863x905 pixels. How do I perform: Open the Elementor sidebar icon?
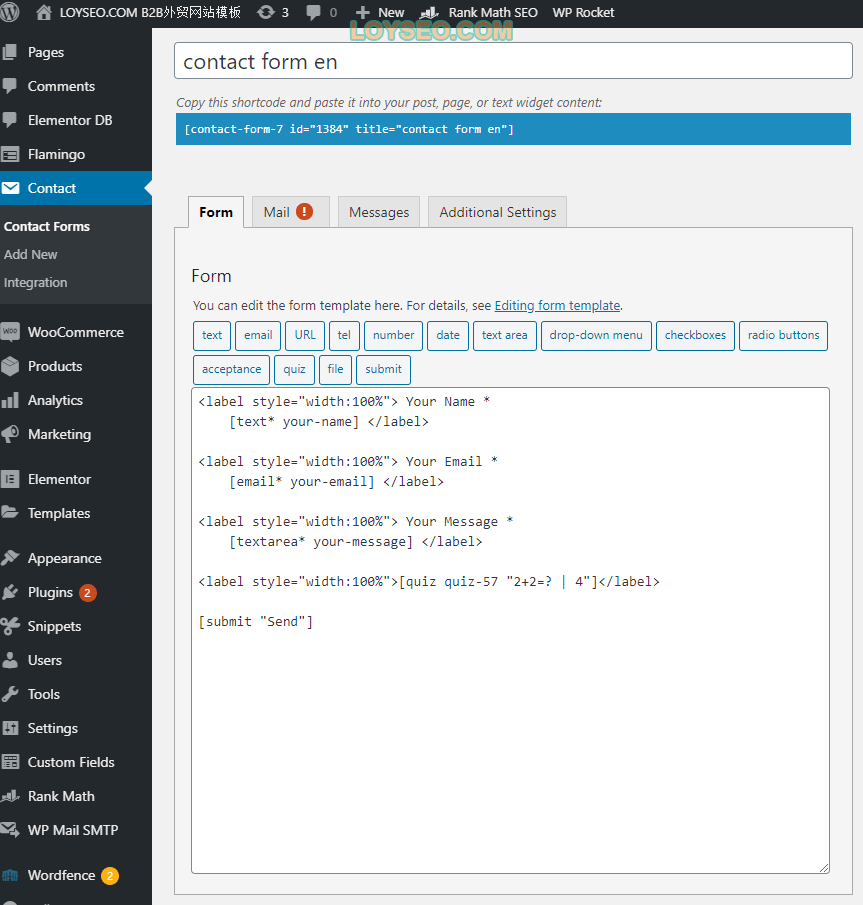(x=10, y=479)
